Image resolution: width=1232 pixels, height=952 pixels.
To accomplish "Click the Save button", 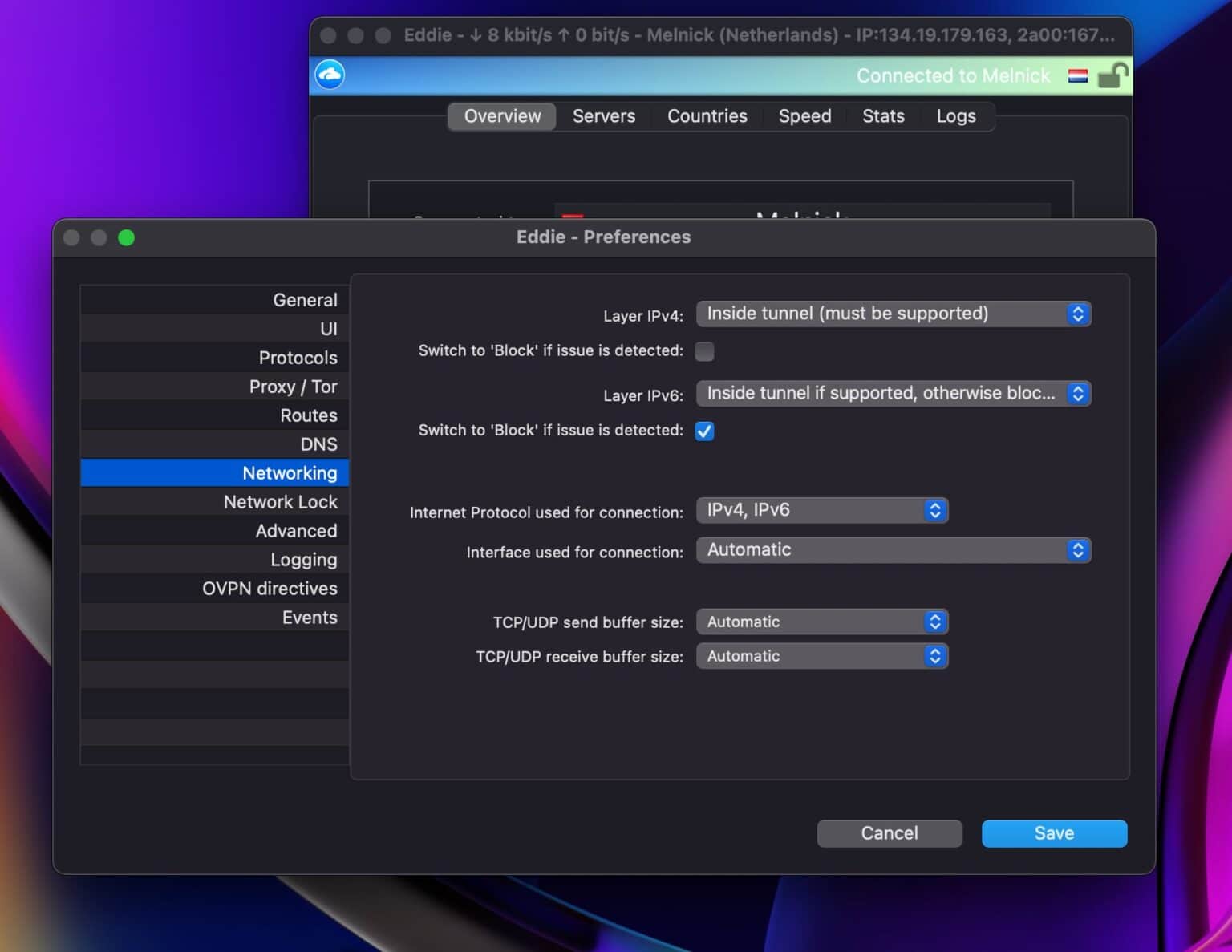I will pos(1054,833).
